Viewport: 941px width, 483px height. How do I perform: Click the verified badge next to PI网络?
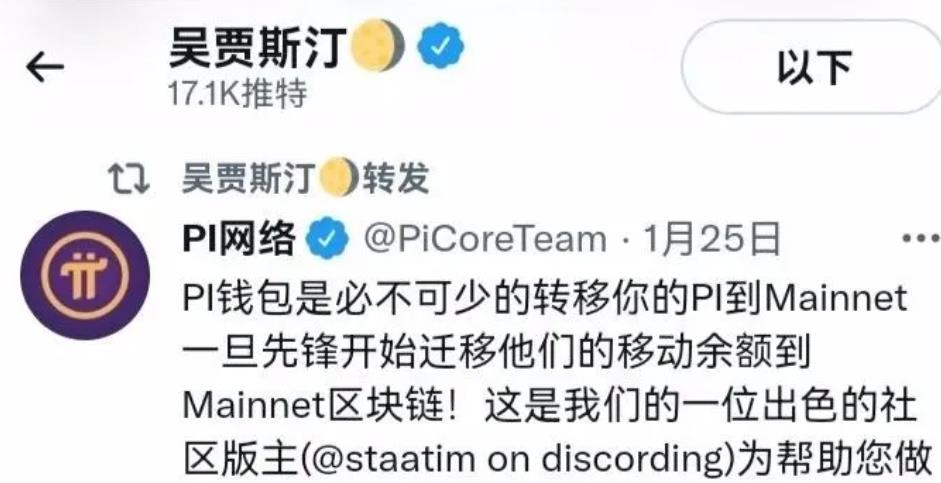click(x=327, y=238)
